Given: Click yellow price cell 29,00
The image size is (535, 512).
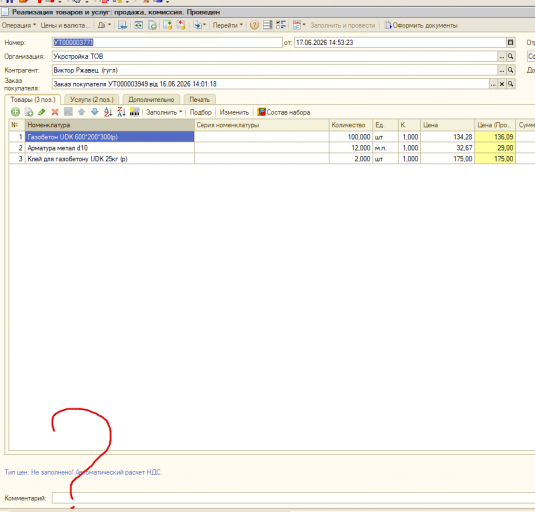Looking at the screenshot, I should click(x=495, y=148).
